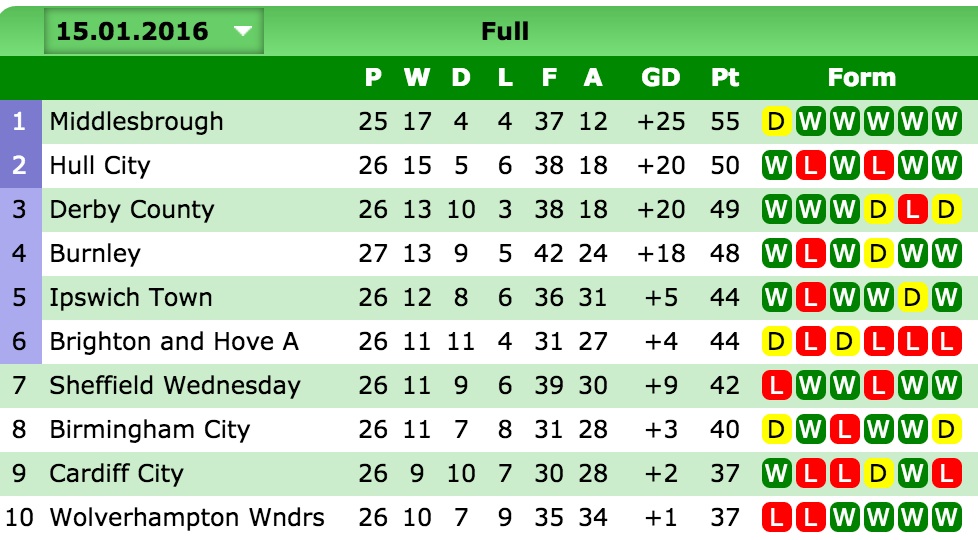Screen dimensions: 978x540
Task: Open the Brighton and Hove A link
Action: (x=174, y=342)
